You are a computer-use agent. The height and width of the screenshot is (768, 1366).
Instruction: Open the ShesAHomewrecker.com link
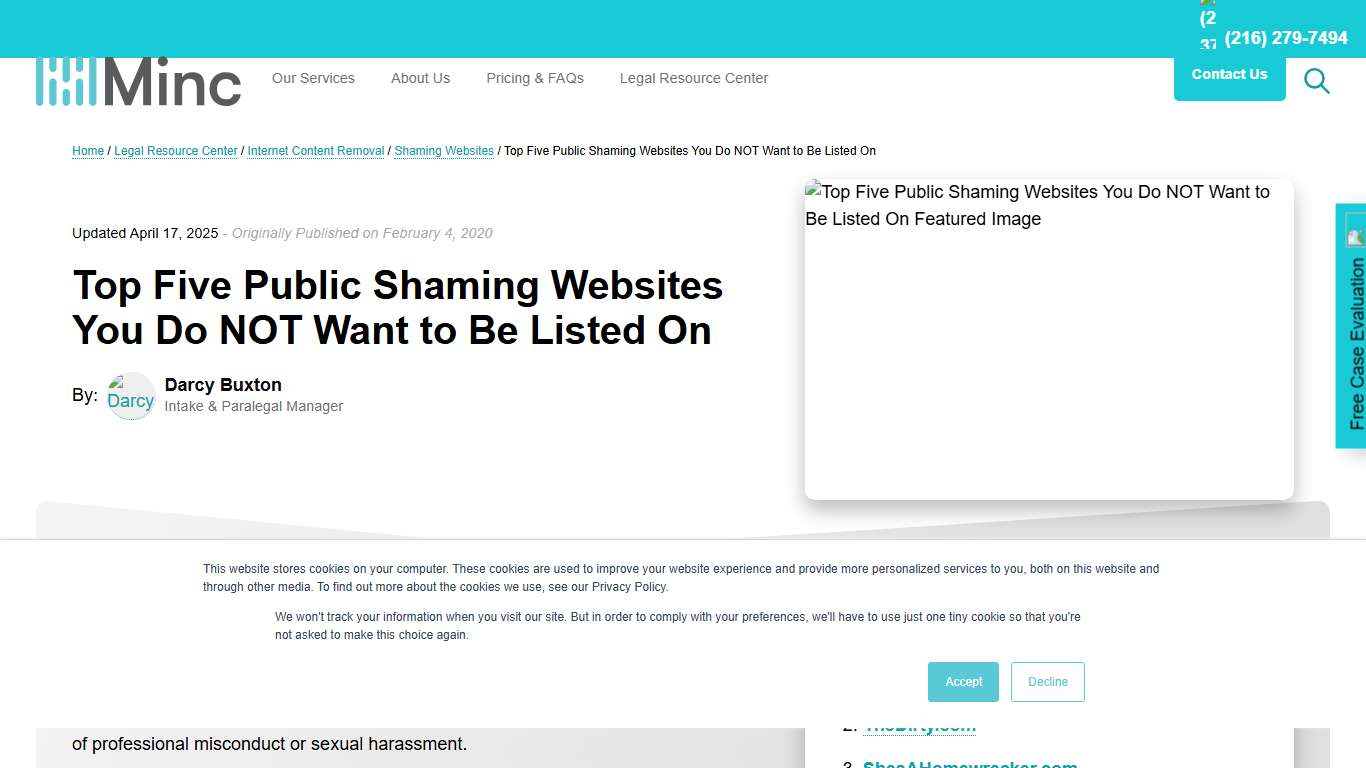click(x=970, y=763)
